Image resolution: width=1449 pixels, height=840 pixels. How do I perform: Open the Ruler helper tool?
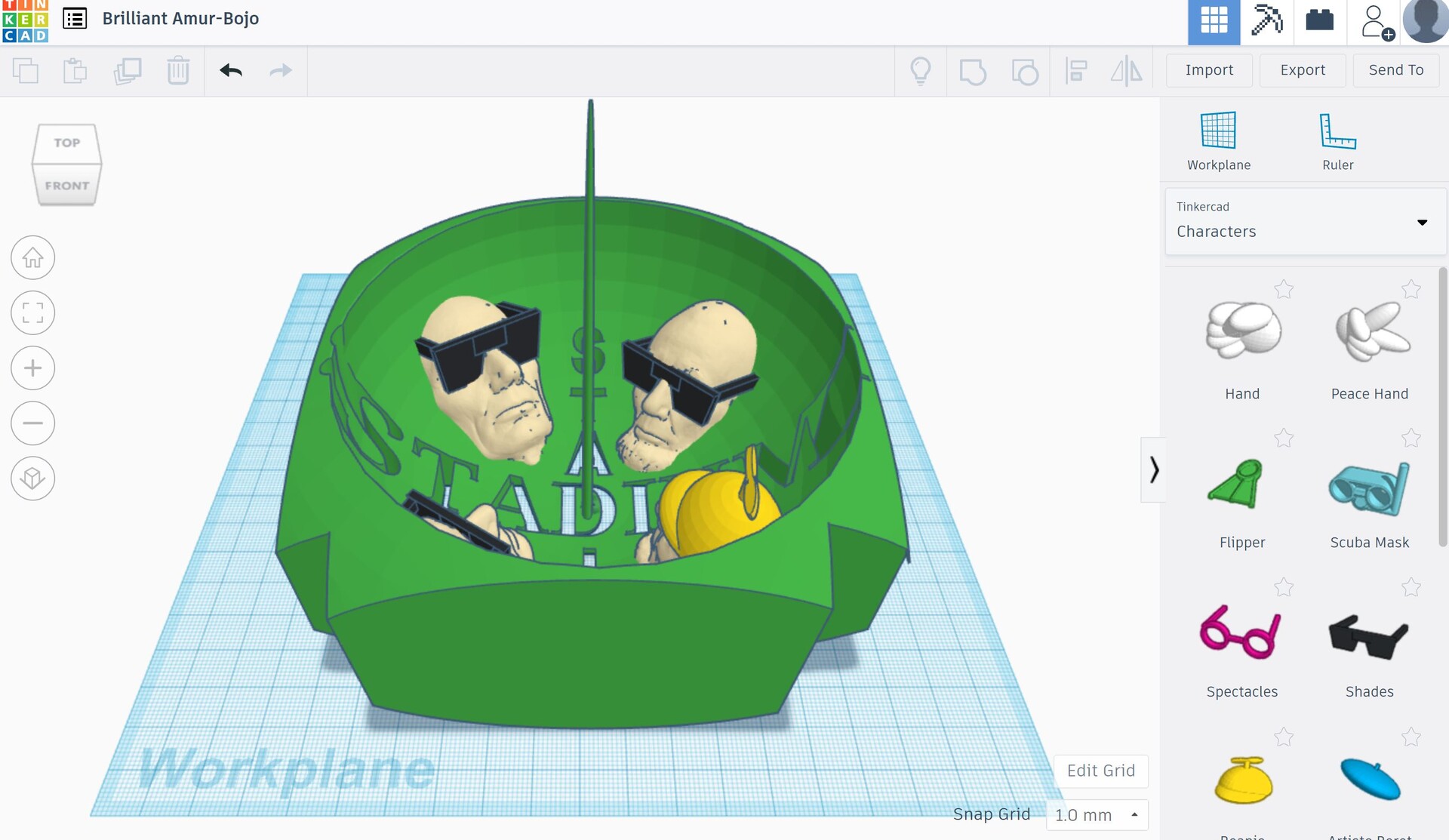click(1337, 140)
